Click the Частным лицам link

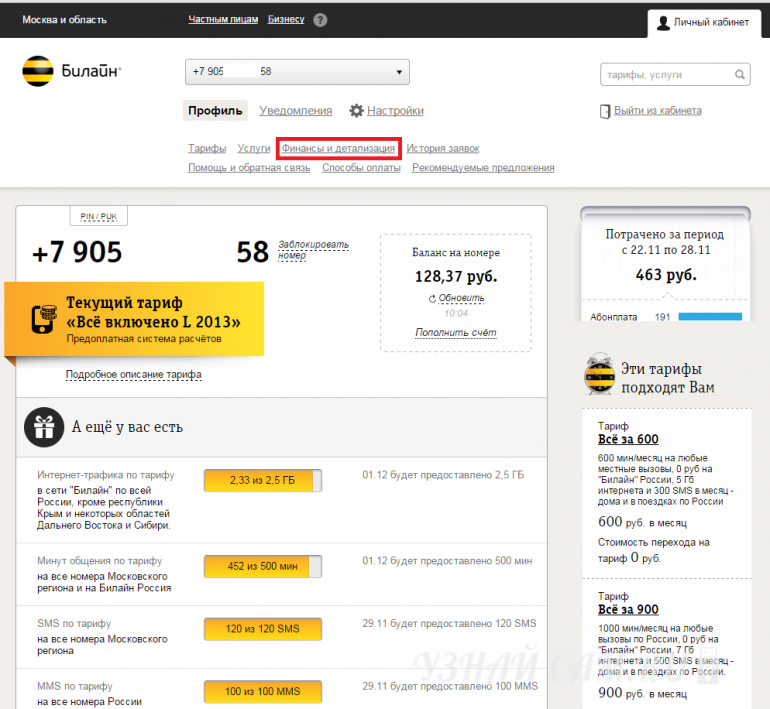coord(223,19)
